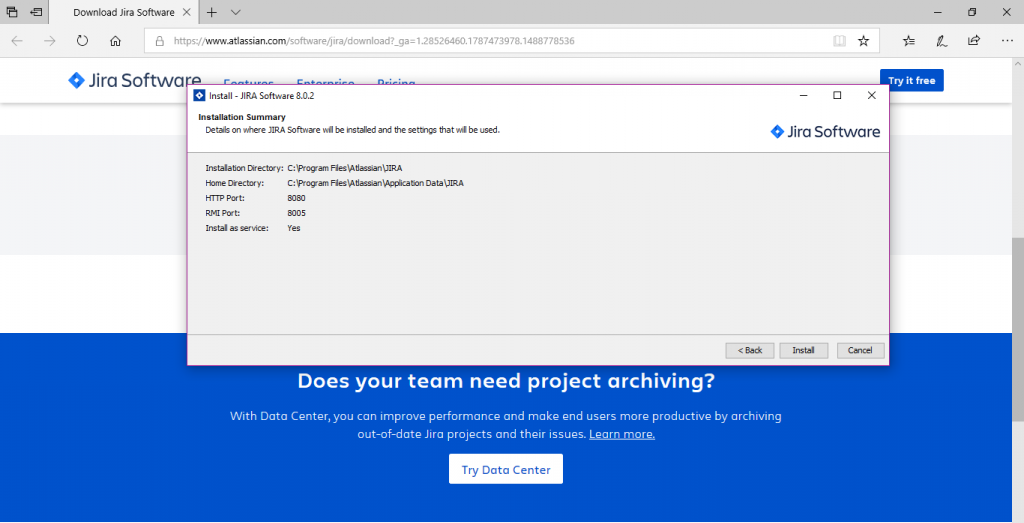
Task: Open the Try Data Center button
Action: click(x=505, y=469)
